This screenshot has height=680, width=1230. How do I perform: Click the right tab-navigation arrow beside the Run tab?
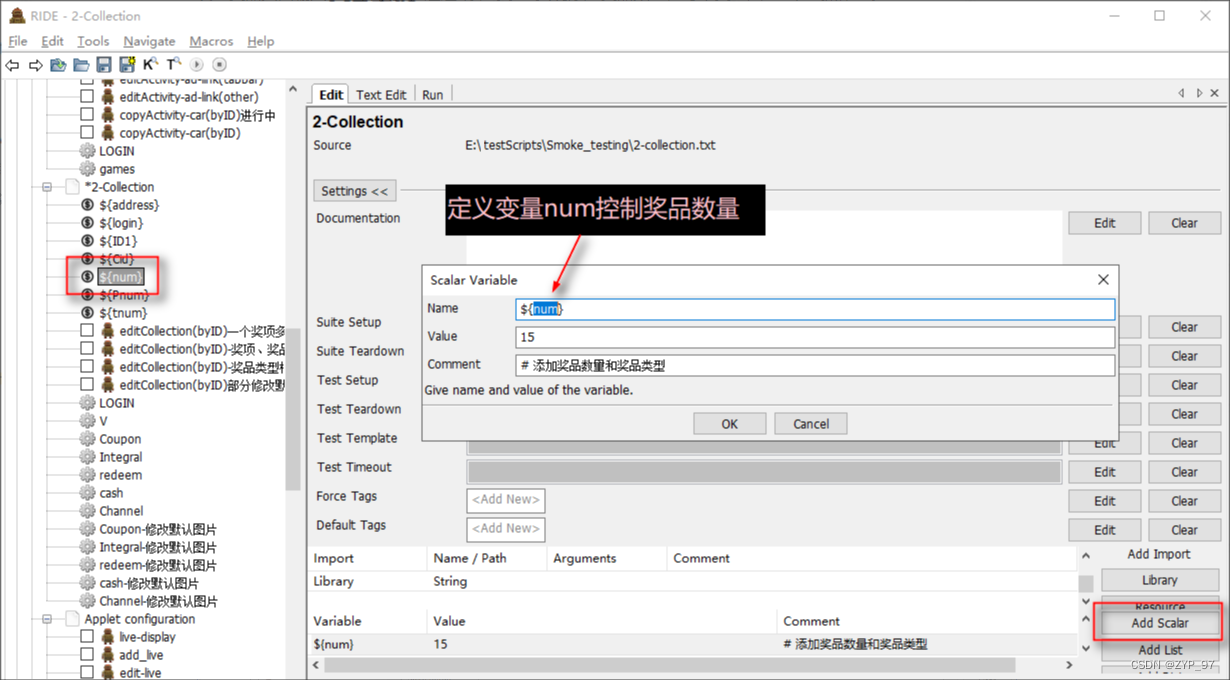pyautogui.click(x=1199, y=93)
